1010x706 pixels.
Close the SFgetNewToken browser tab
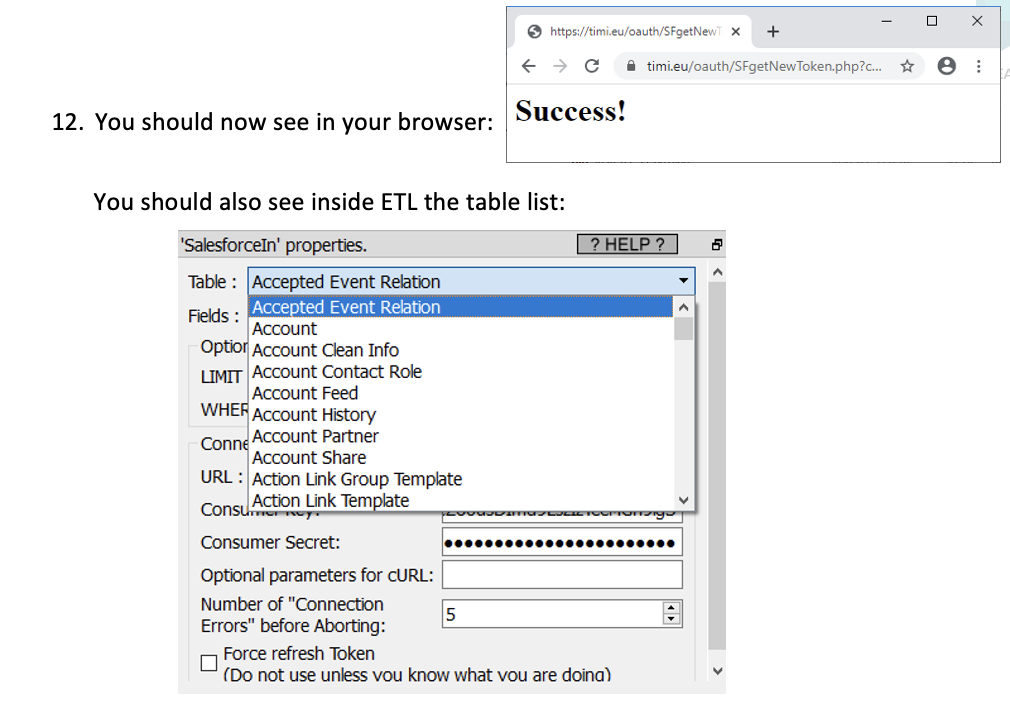pyautogui.click(x=736, y=31)
